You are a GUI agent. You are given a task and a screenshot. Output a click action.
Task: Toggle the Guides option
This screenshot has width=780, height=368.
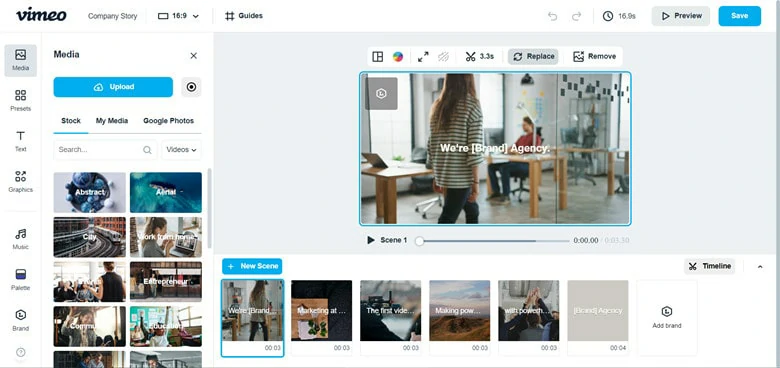(244, 16)
